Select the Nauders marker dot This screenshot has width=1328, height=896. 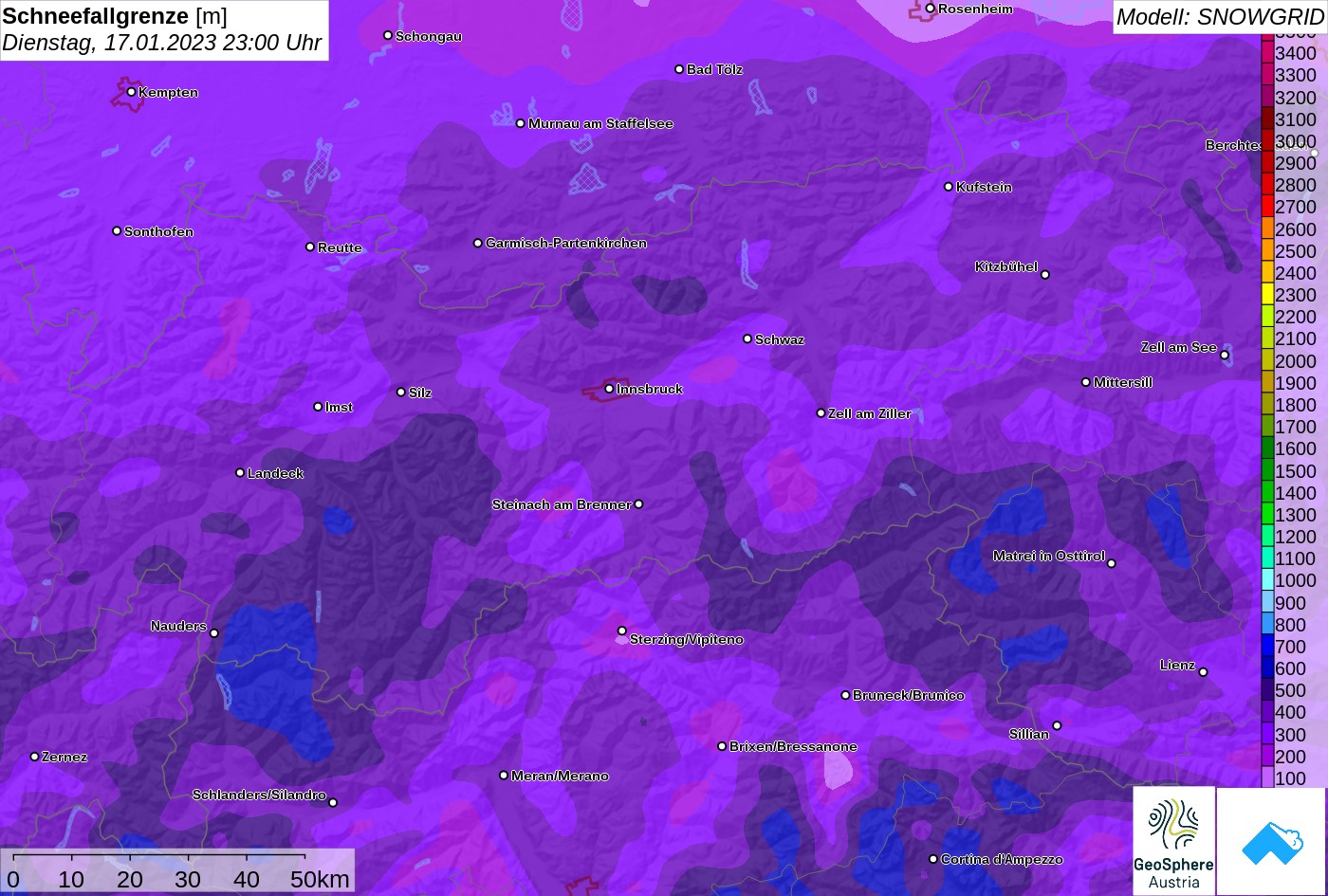pyautogui.click(x=214, y=633)
